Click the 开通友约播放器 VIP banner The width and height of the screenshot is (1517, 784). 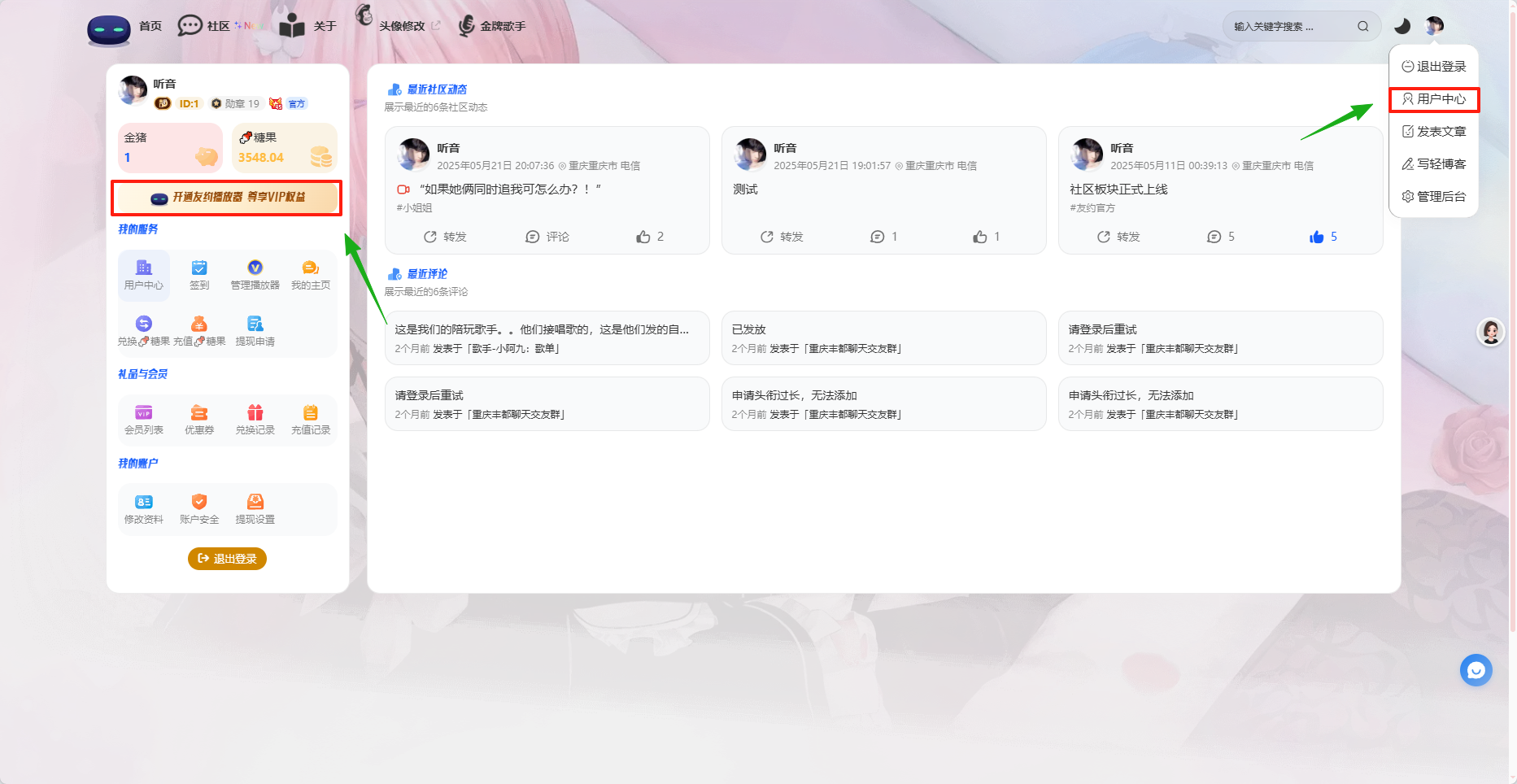point(227,198)
